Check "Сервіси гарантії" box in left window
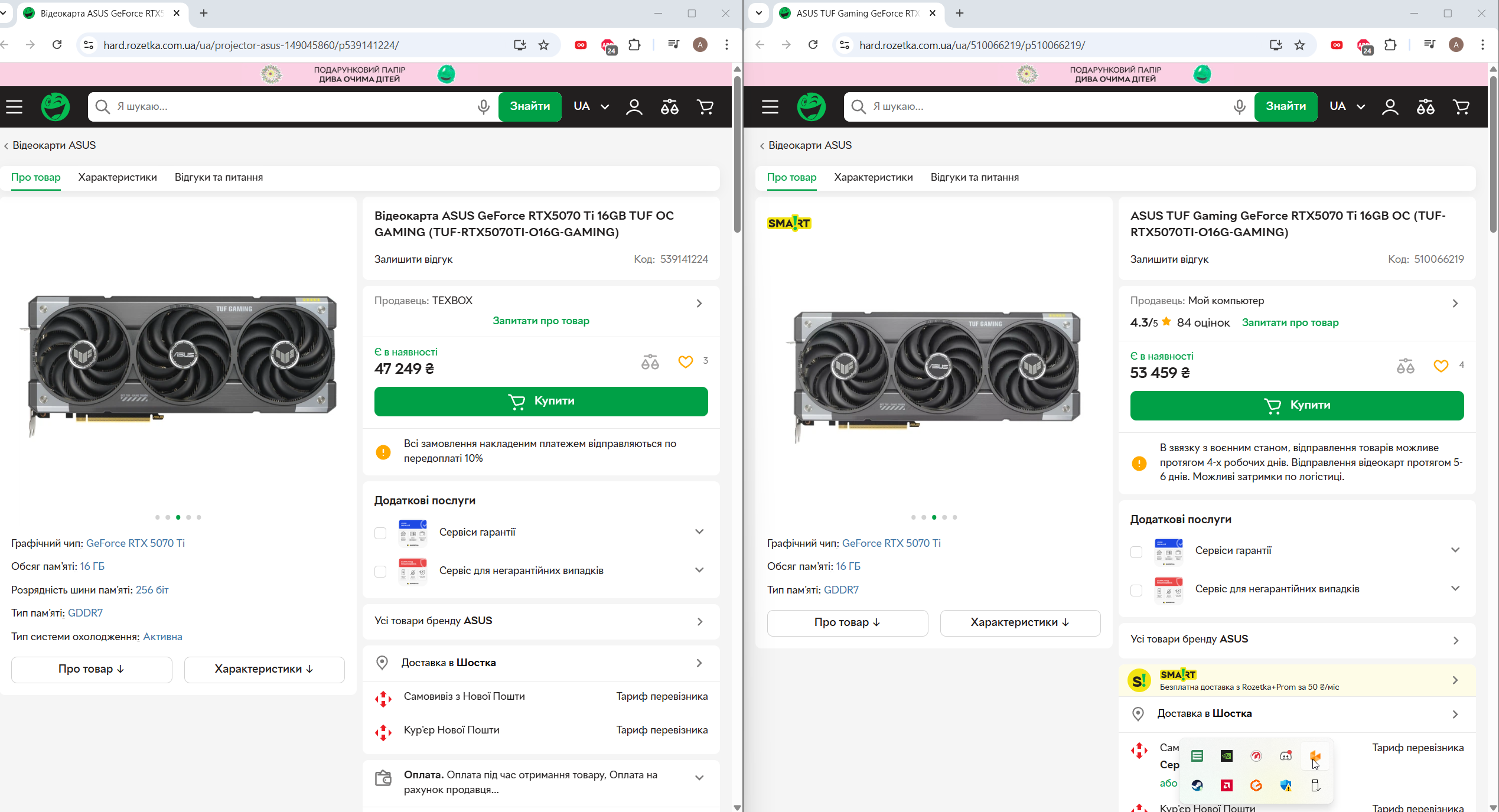The width and height of the screenshot is (1499, 812). [x=380, y=533]
